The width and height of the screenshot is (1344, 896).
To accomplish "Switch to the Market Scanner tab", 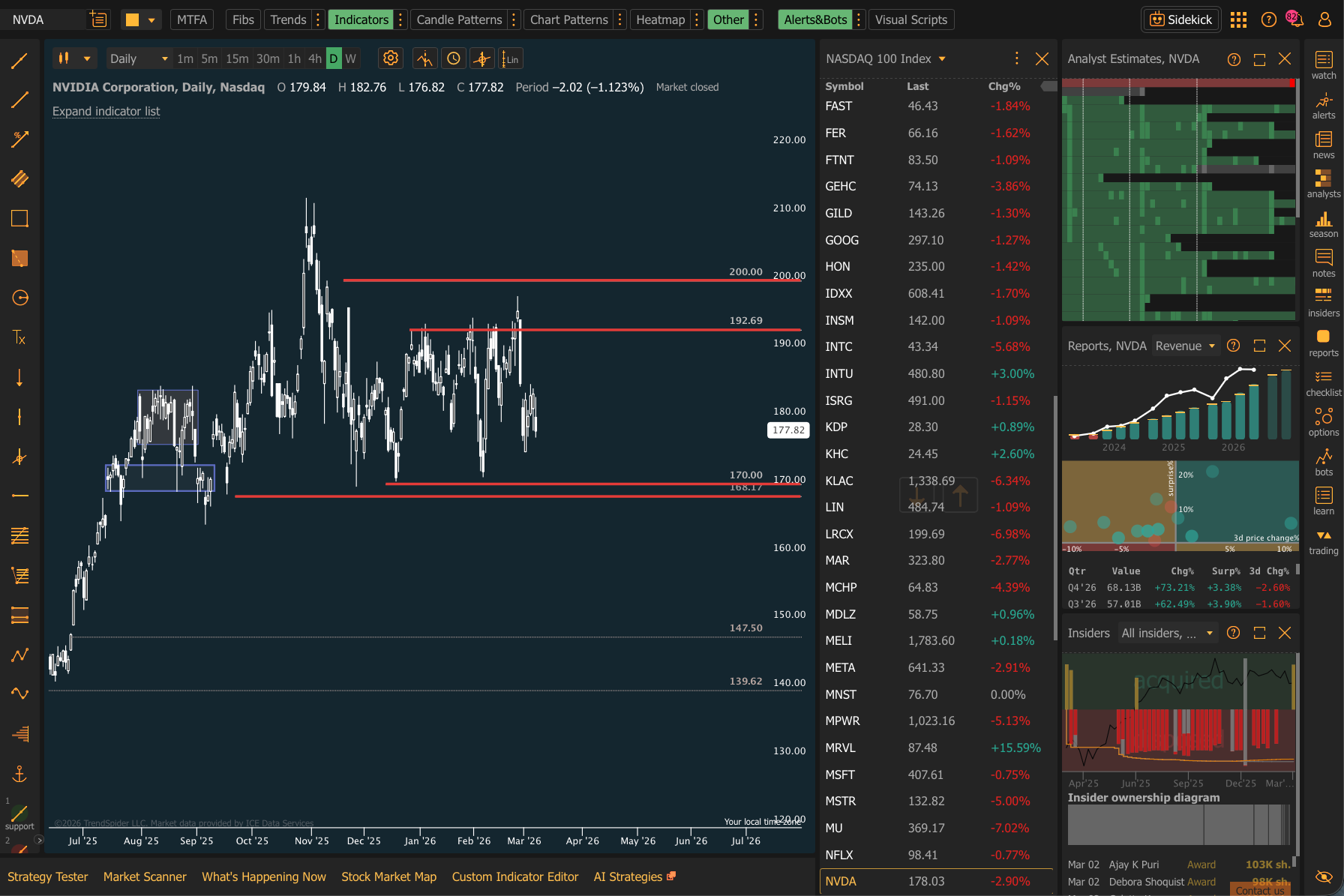I will pyautogui.click(x=145, y=877).
